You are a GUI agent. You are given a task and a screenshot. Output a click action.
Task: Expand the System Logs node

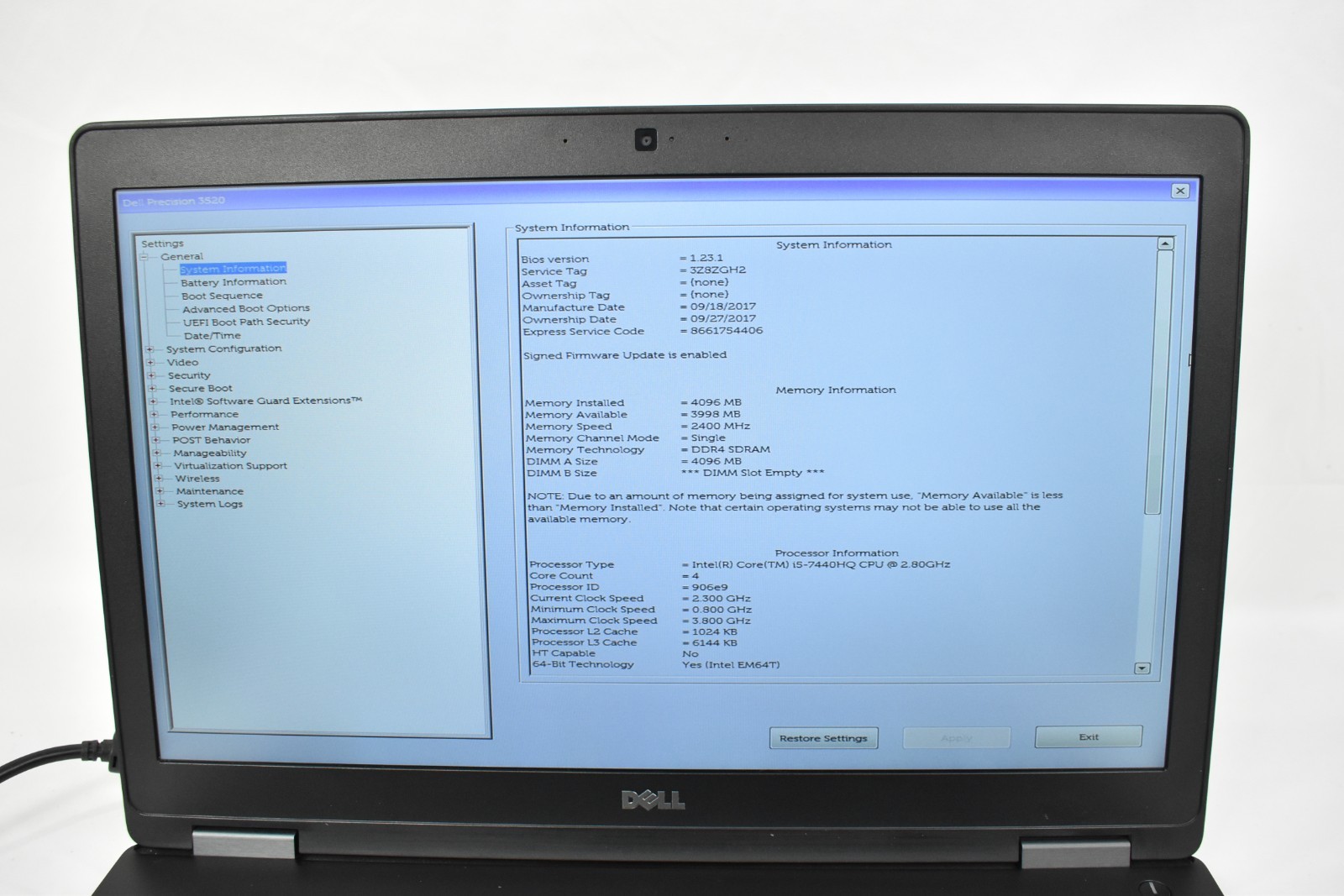[160, 504]
